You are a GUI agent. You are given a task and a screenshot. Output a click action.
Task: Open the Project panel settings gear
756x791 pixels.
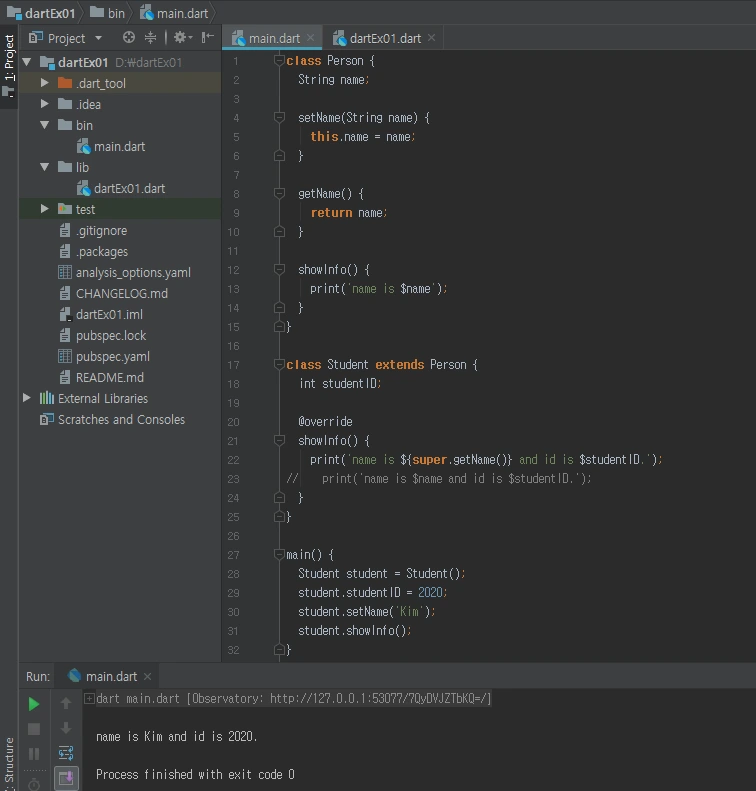pos(180,38)
